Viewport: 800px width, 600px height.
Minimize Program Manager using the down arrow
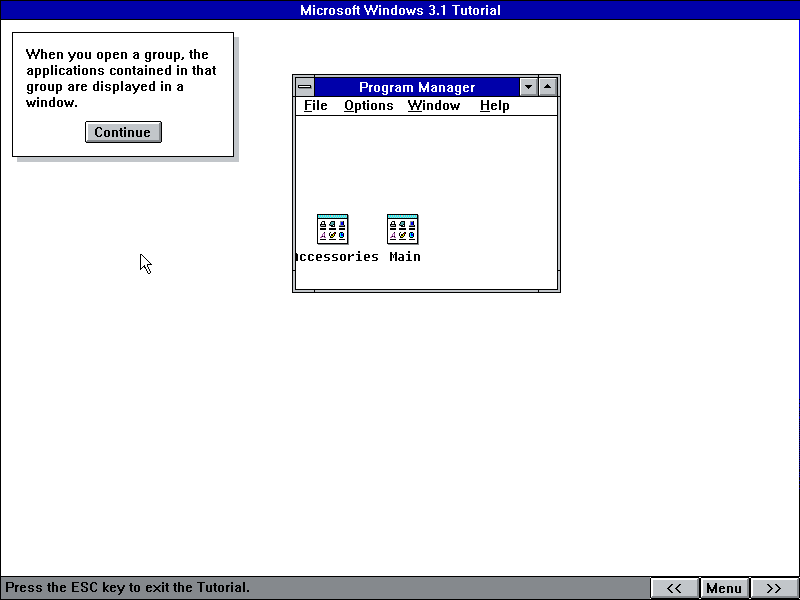click(x=529, y=87)
